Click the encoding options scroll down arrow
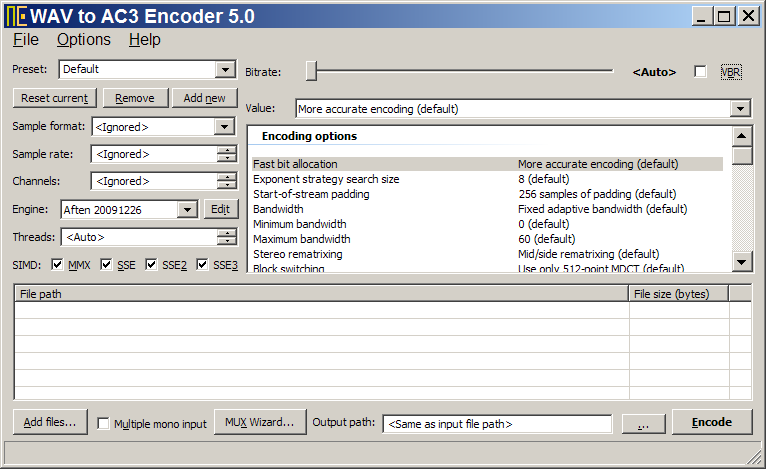 coord(742,262)
